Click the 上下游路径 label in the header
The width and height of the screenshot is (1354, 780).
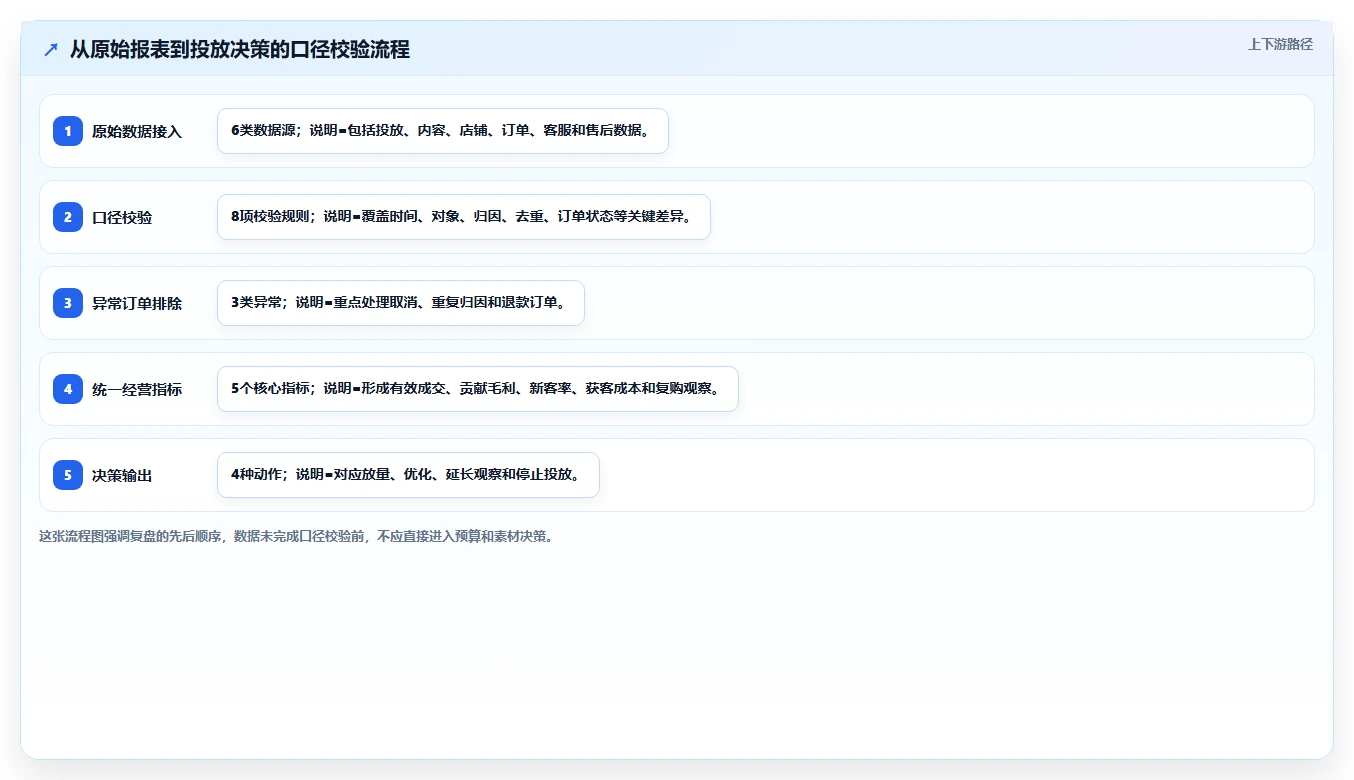tap(1280, 44)
